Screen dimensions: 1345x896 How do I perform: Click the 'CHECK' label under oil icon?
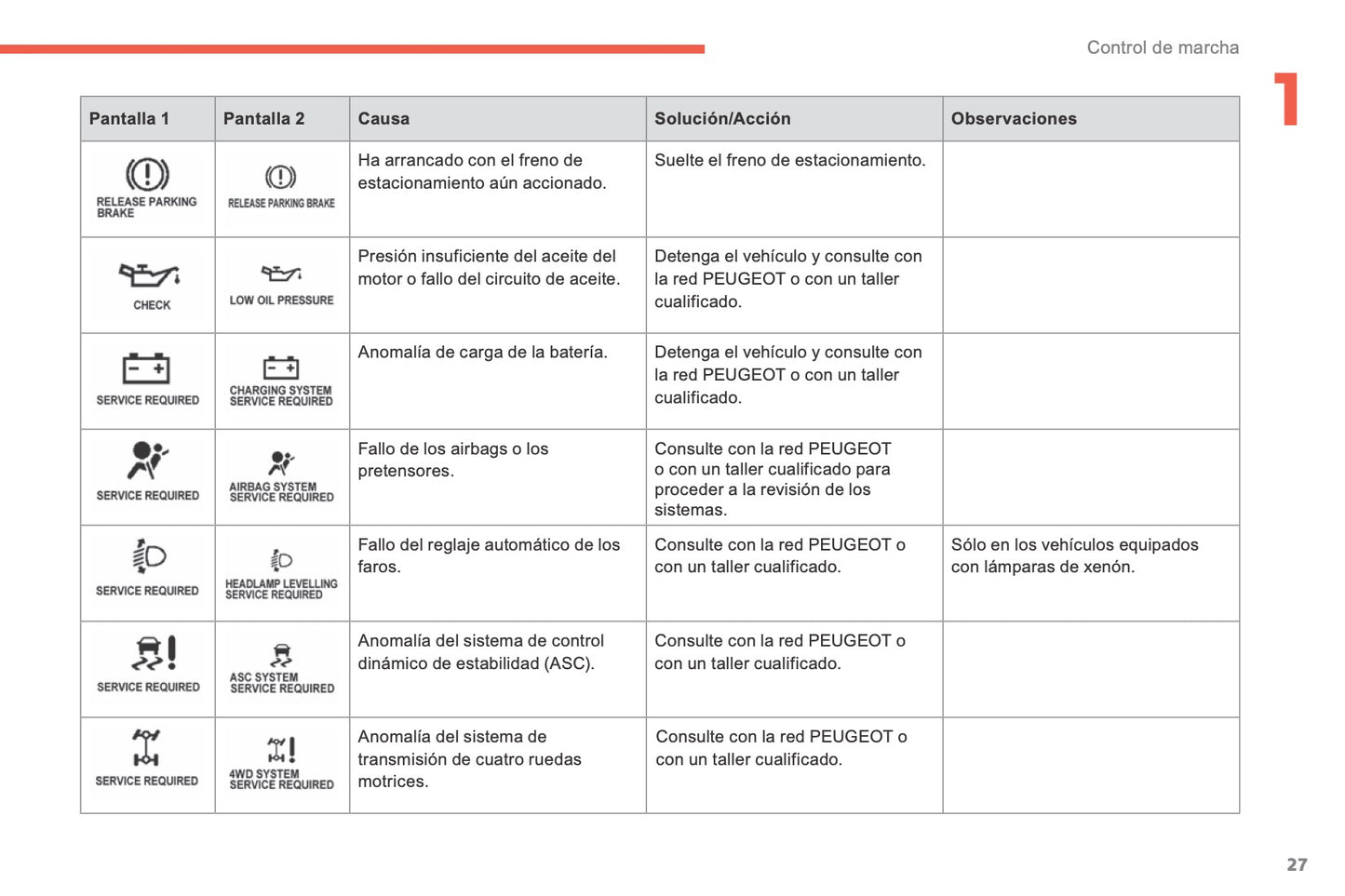pyautogui.click(x=152, y=305)
